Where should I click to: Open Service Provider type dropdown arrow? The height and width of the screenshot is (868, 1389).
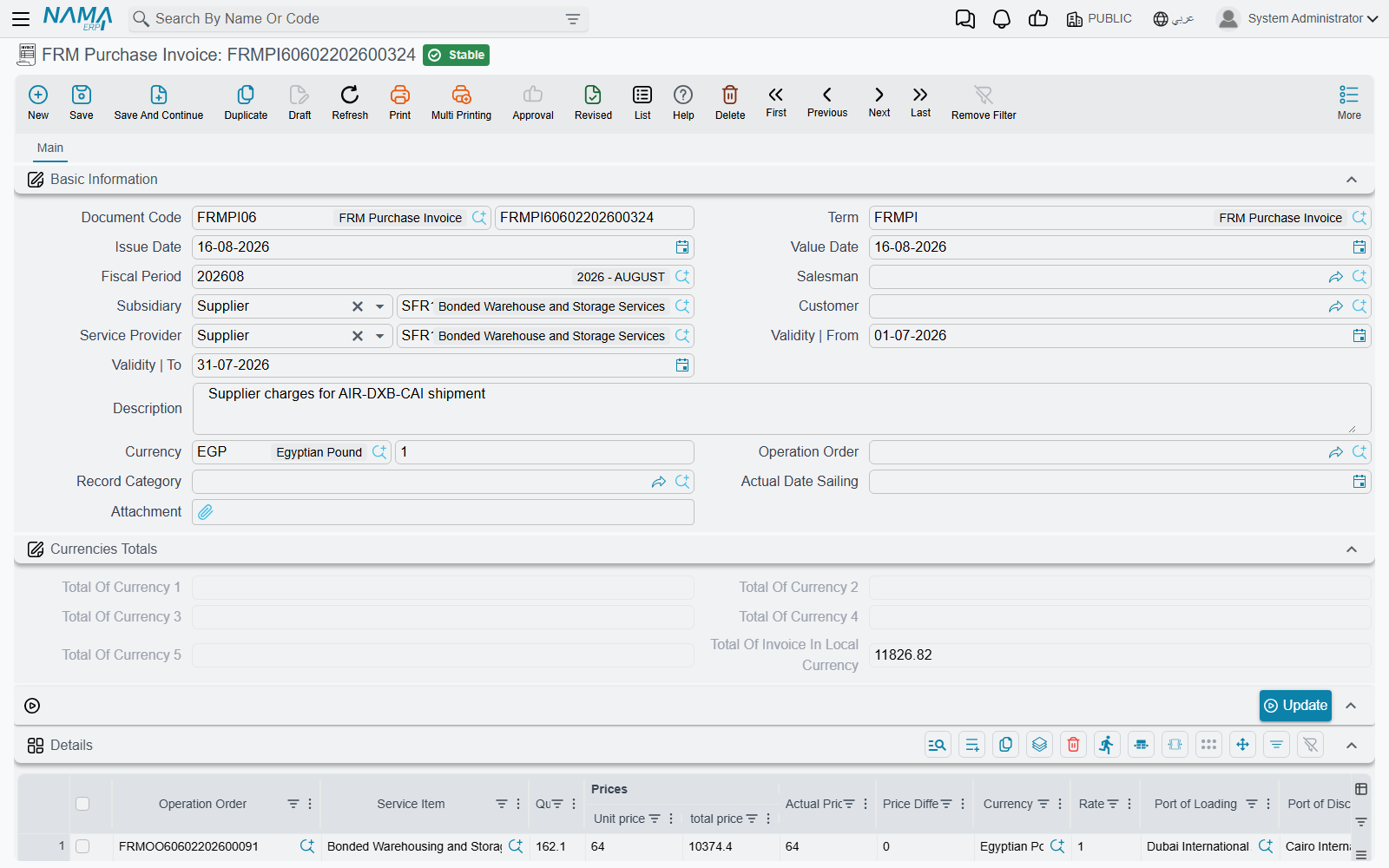(379, 336)
